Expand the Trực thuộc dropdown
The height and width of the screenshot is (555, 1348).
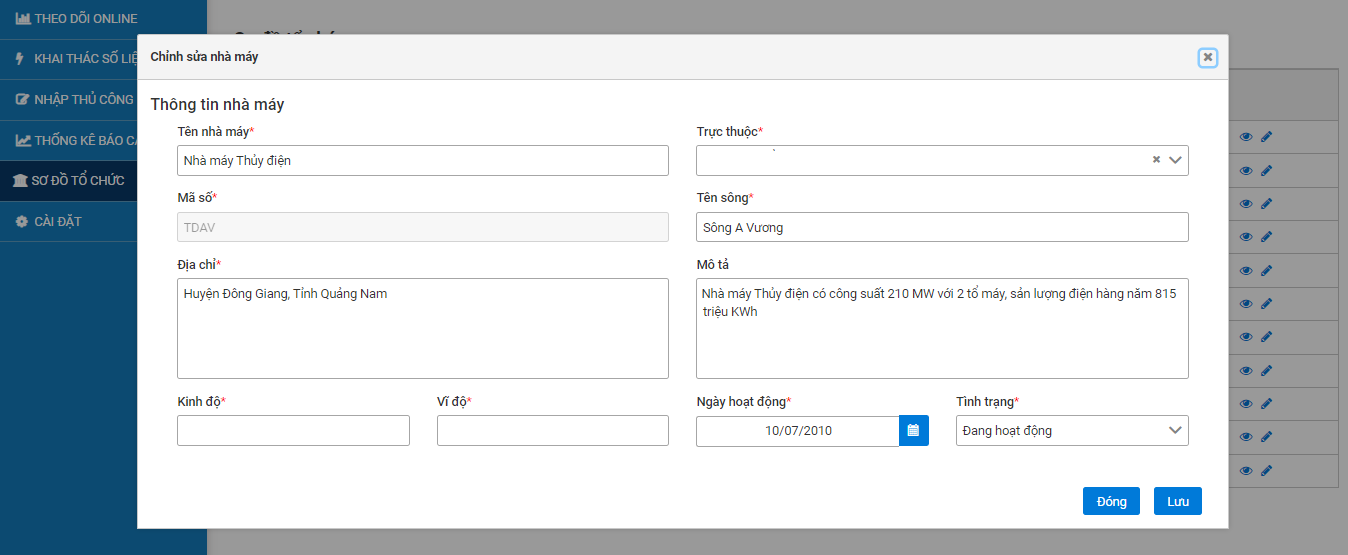coord(1175,160)
